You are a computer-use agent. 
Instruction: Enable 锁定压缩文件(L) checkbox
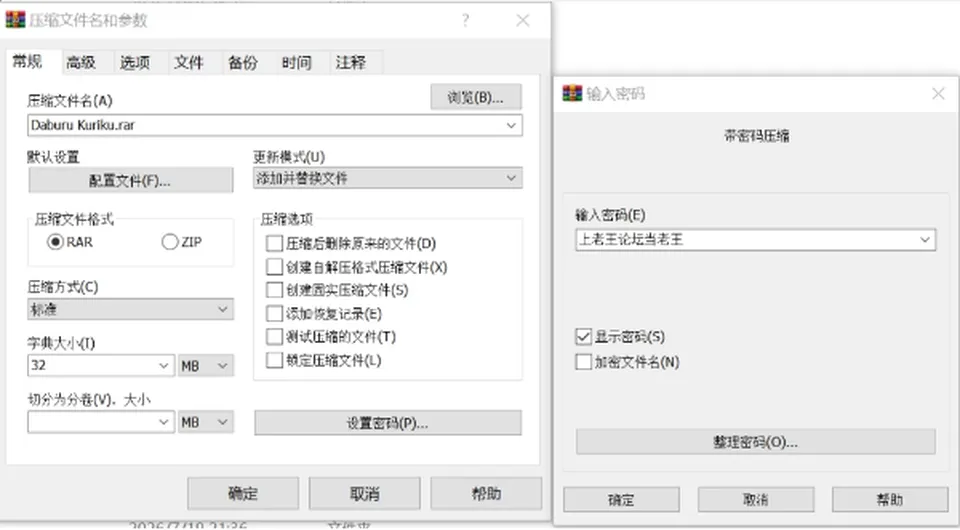click(x=274, y=360)
